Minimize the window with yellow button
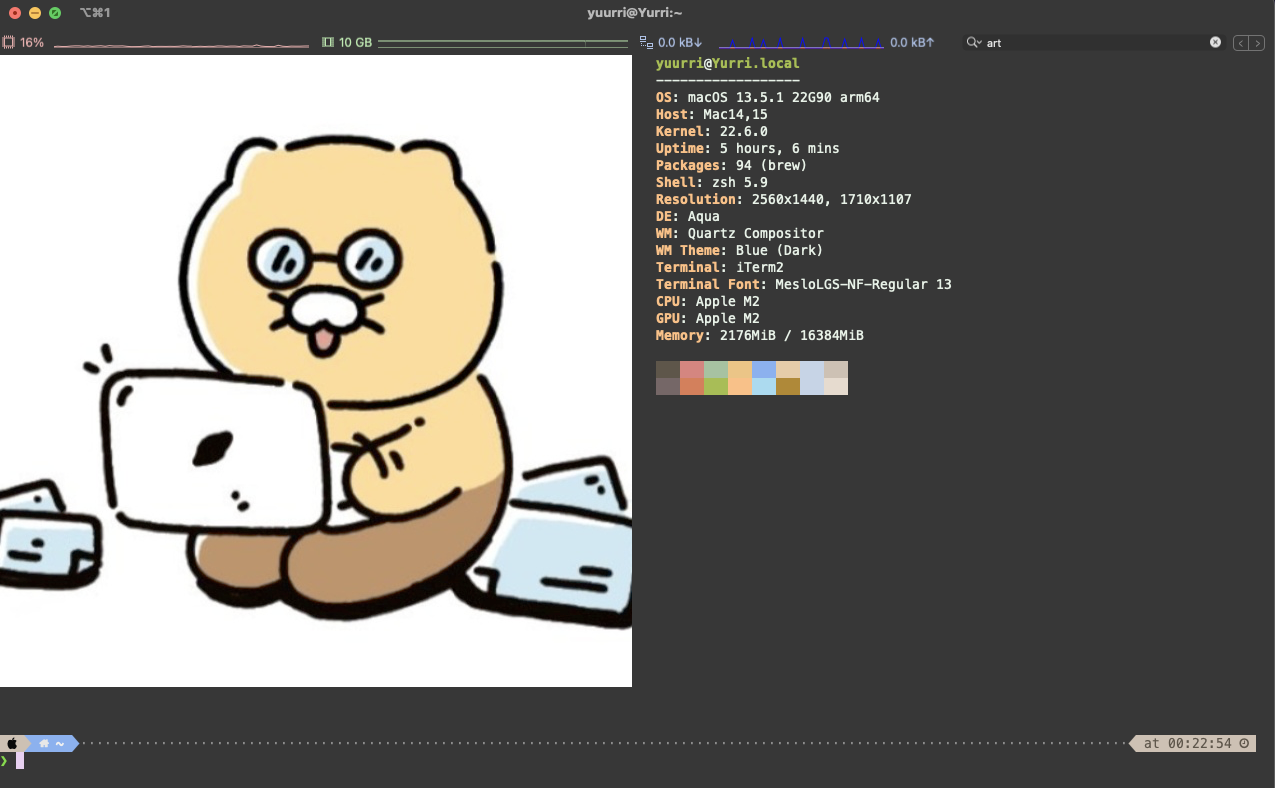1275x788 pixels. [35, 13]
